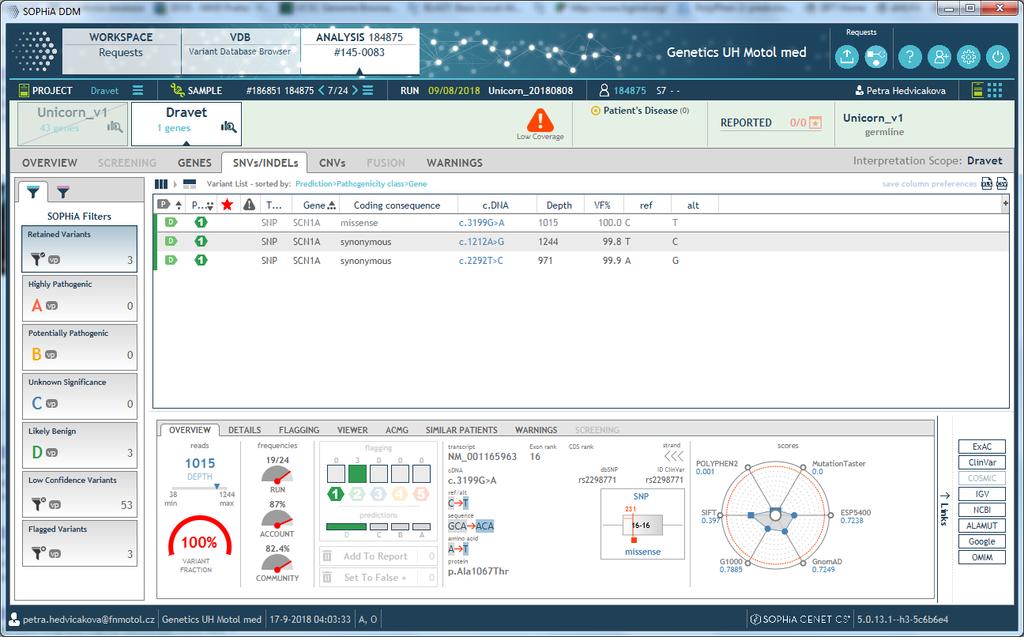Click the patient ID 184875 person icon

pos(604,90)
